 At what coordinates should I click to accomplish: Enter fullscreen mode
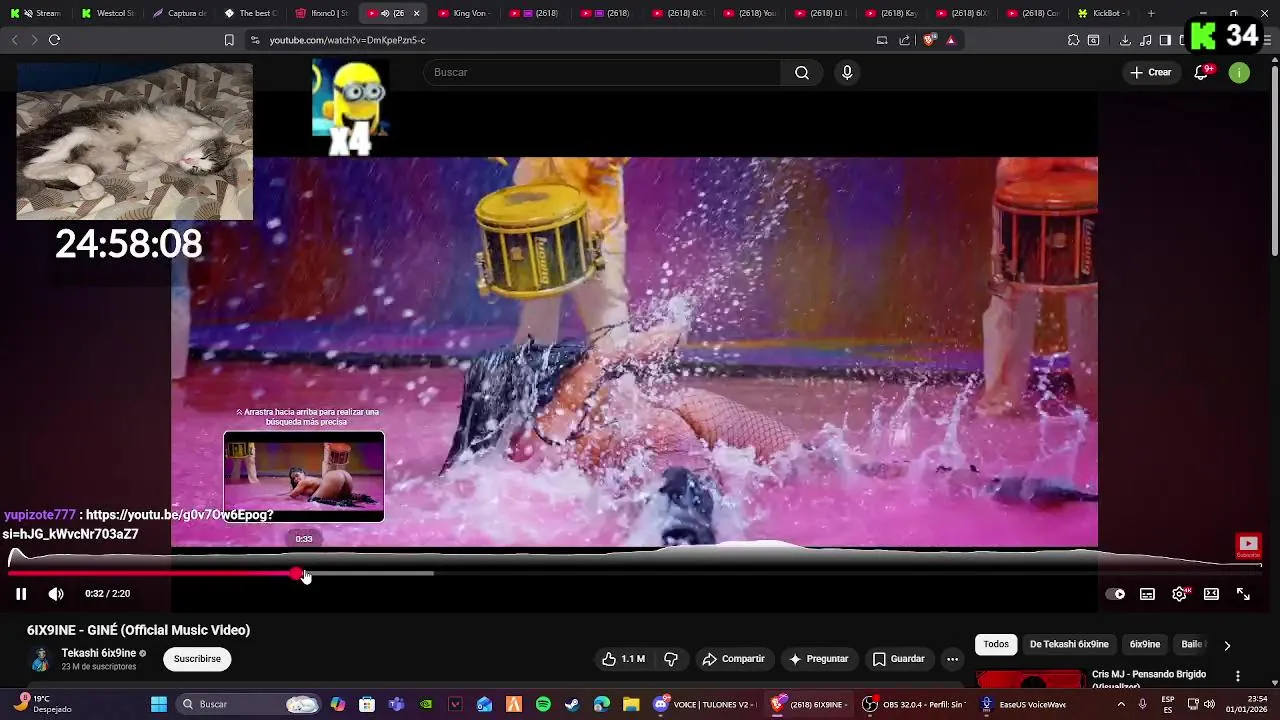(1243, 594)
